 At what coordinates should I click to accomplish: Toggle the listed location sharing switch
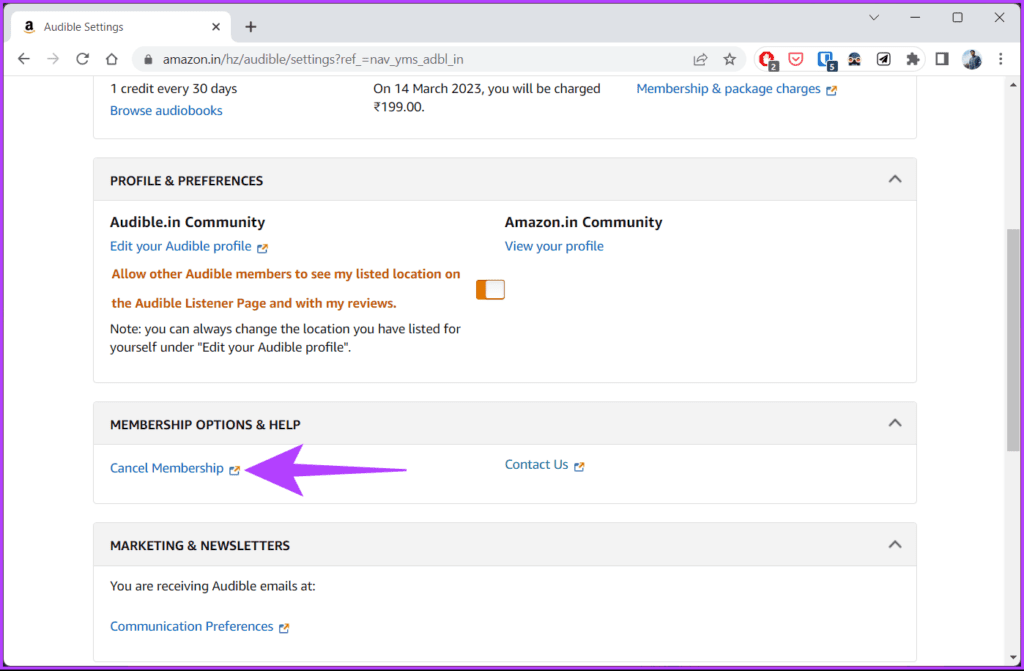(x=490, y=289)
